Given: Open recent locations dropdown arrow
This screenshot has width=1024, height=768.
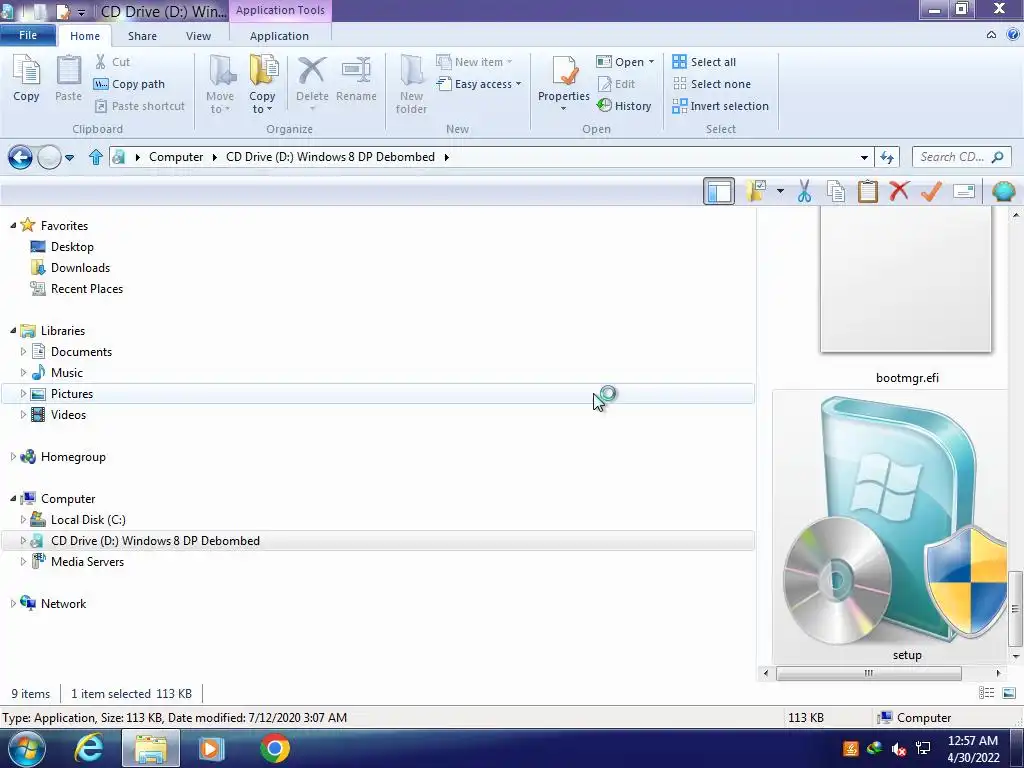Looking at the screenshot, I should pos(70,157).
